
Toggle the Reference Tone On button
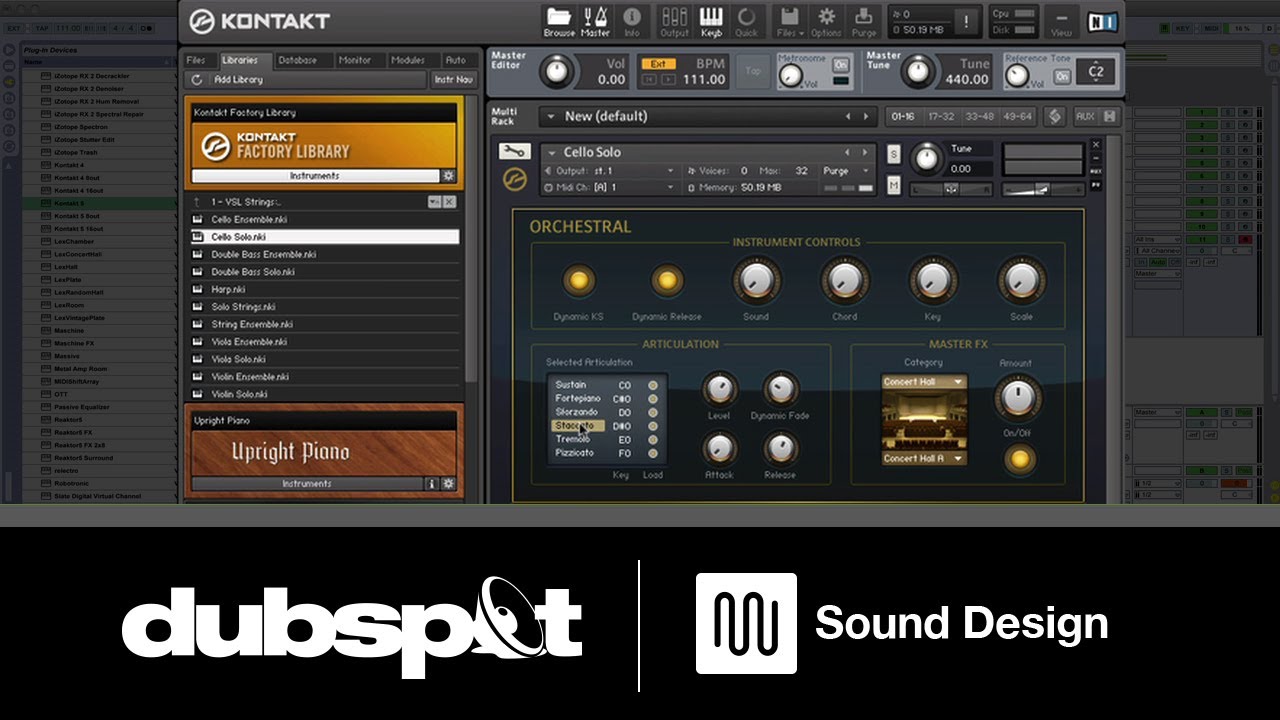coord(1062,76)
